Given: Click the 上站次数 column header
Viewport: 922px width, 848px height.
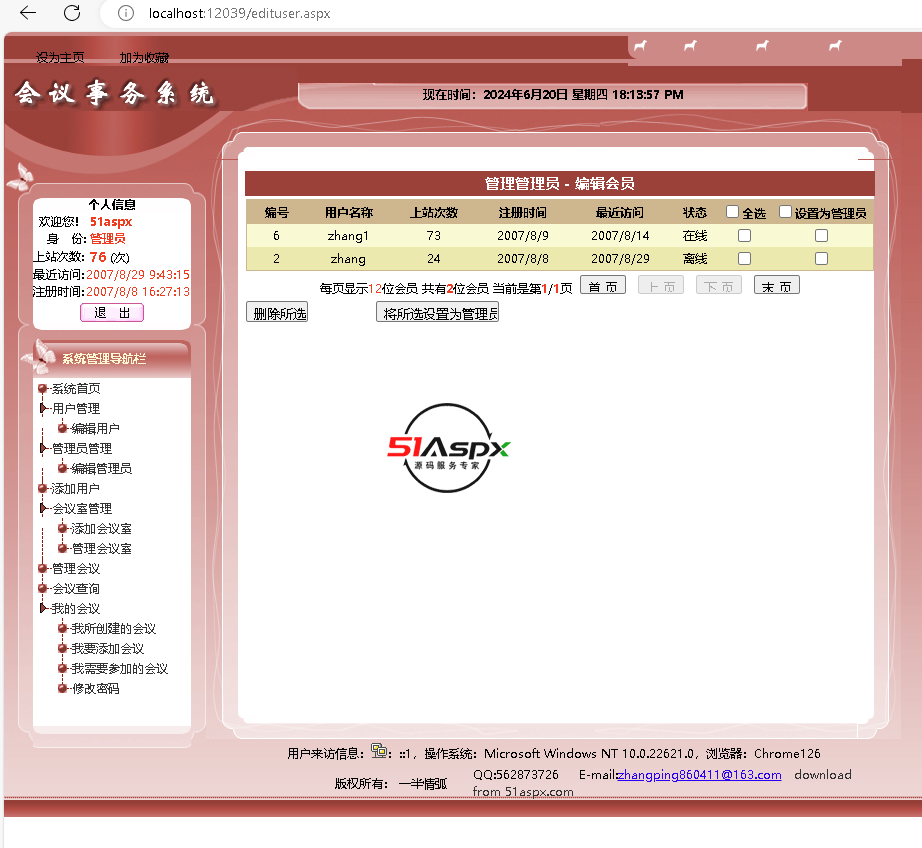Looking at the screenshot, I should pos(434,212).
